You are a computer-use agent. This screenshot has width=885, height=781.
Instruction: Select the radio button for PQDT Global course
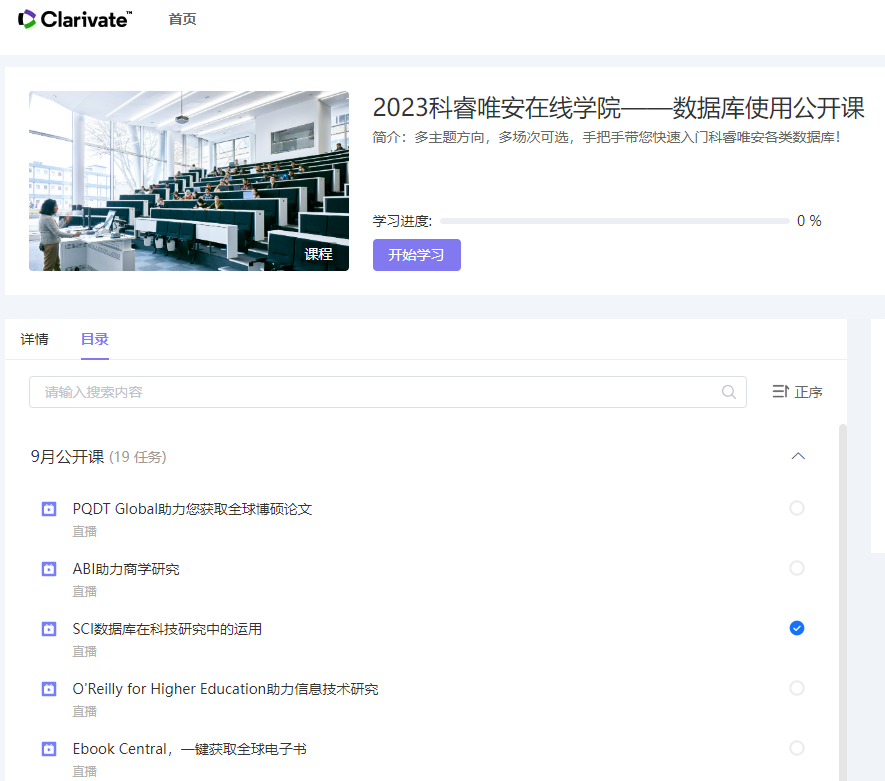point(797,508)
